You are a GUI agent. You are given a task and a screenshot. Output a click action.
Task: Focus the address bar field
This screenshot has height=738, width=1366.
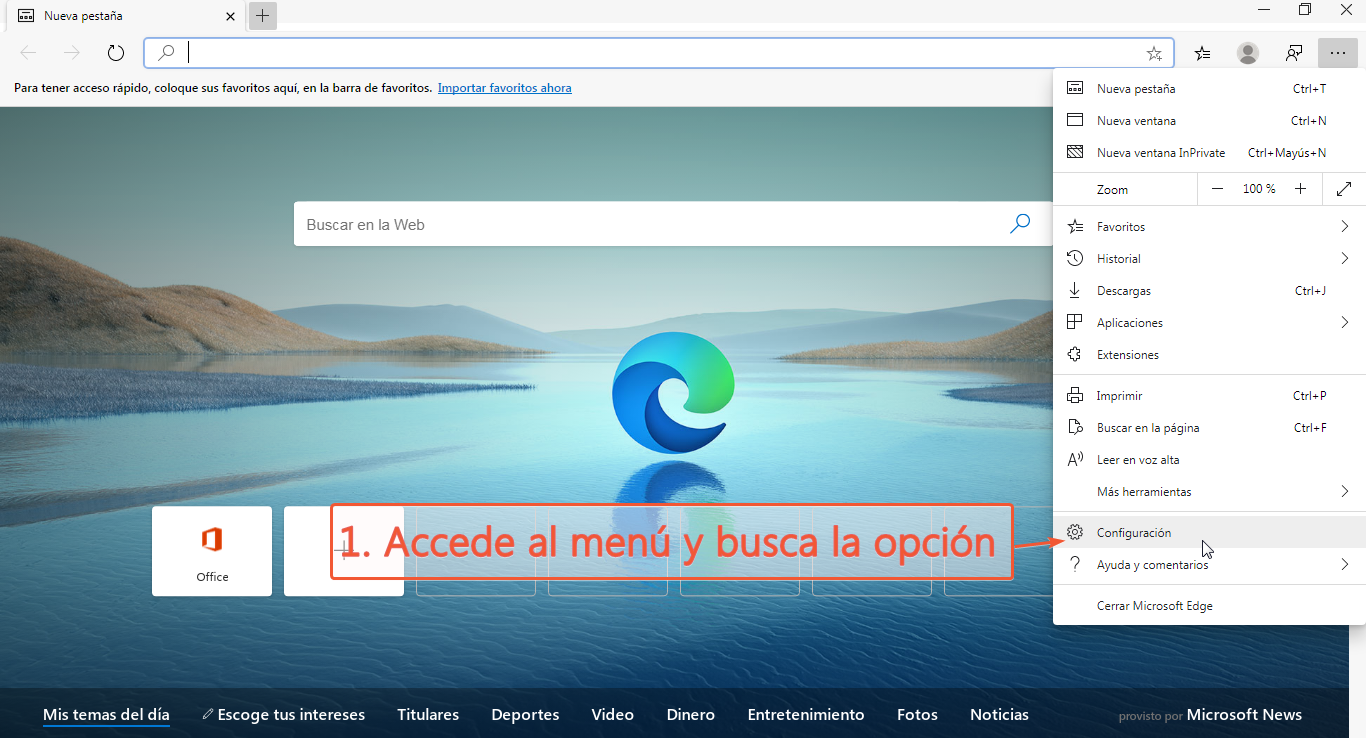tap(660, 53)
